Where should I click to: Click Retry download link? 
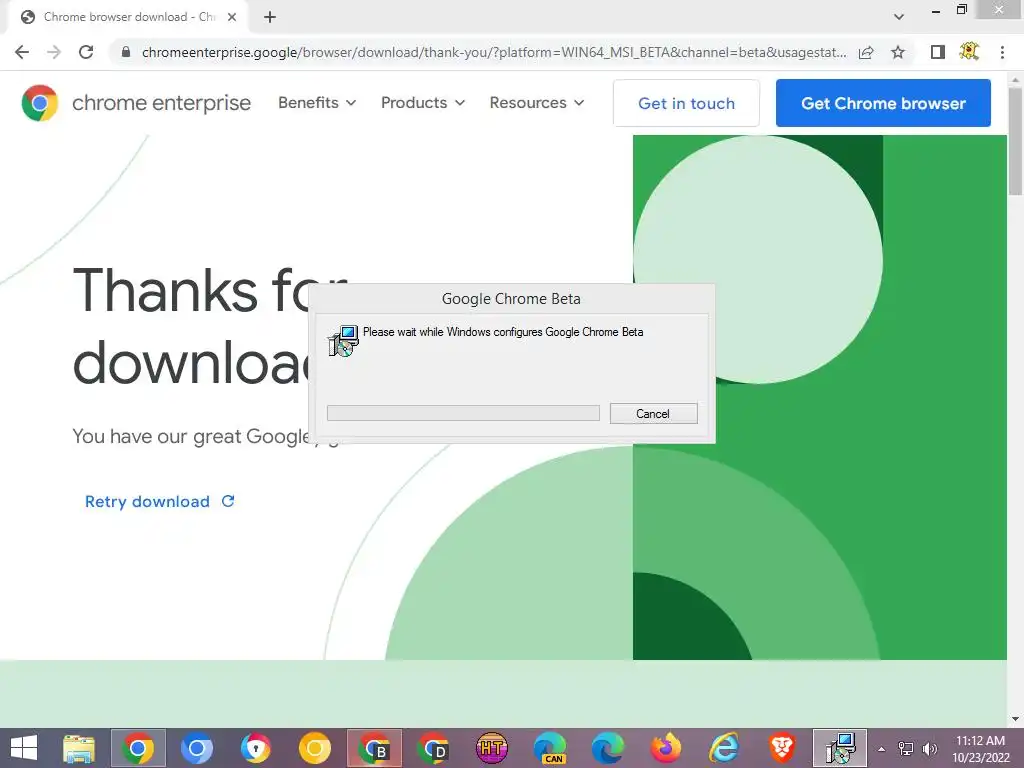pyautogui.click(x=159, y=502)
